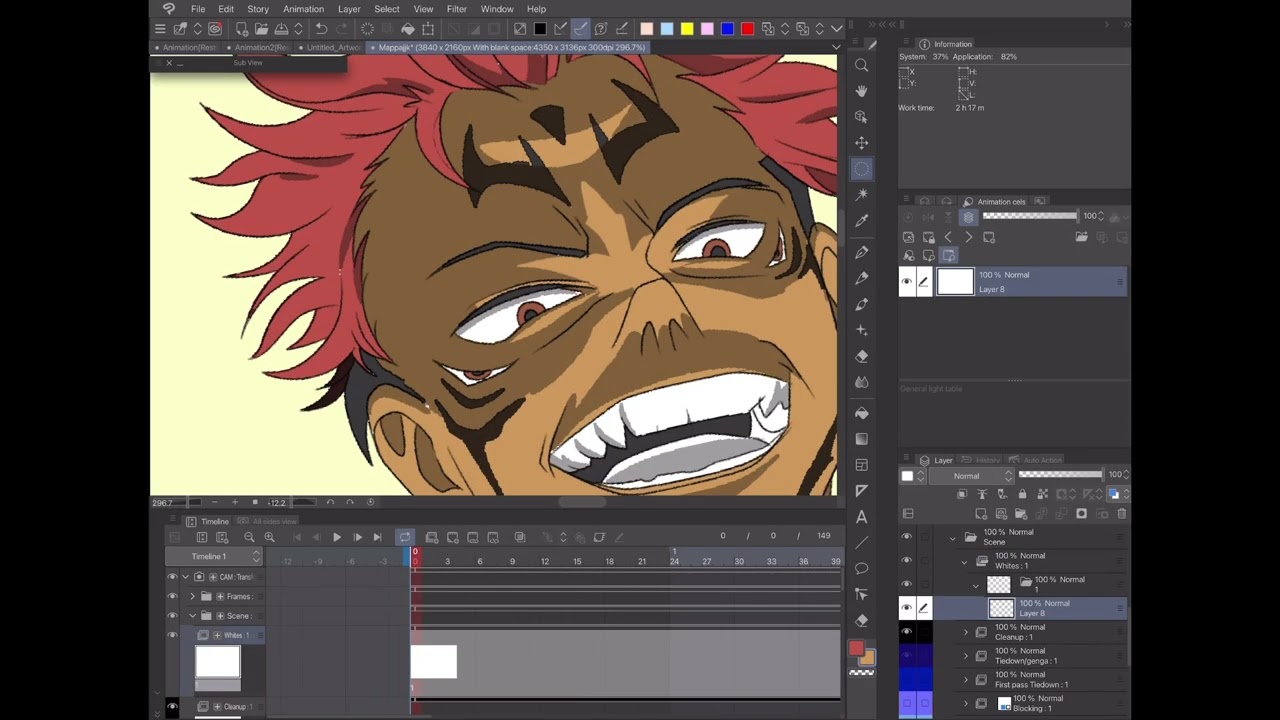Adjust the layer opacity slider
This screenshot has width=1280, height=720.
click(x=1060, y=475)
